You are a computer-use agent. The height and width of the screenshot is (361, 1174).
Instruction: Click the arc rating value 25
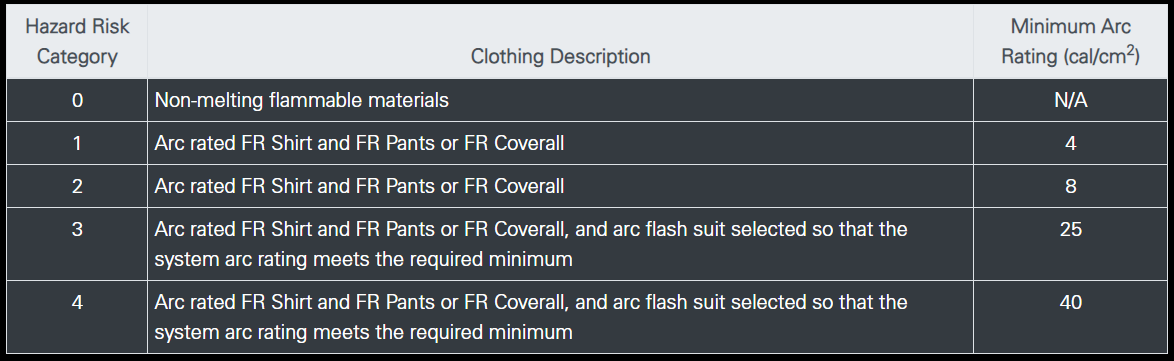[x=1071, y=229]
